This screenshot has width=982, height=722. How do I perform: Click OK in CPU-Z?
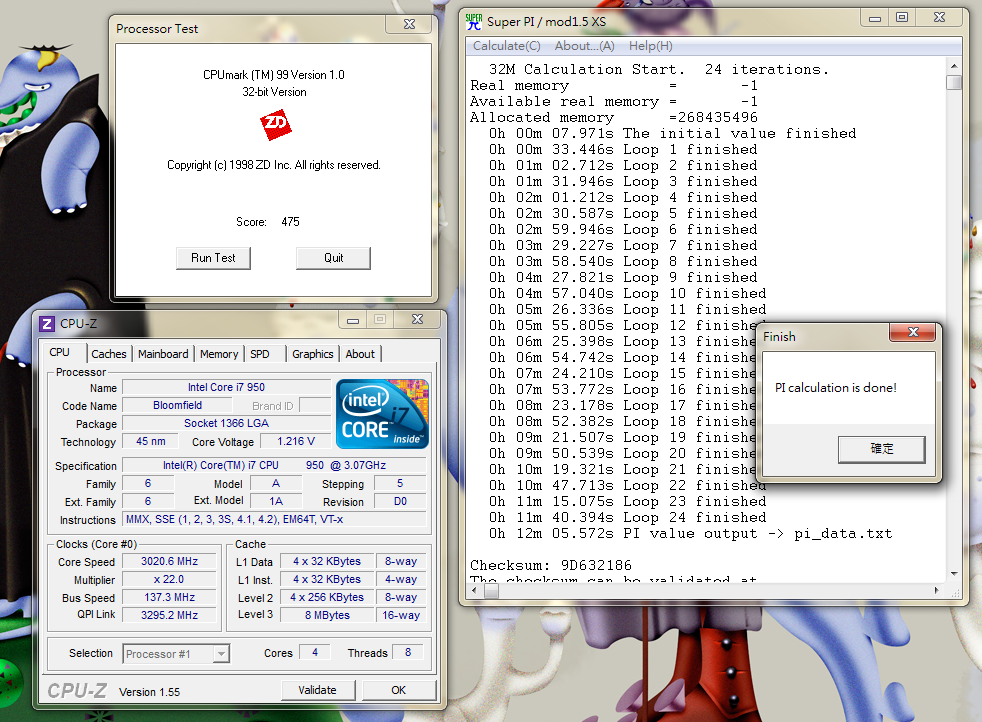point(399,690)
